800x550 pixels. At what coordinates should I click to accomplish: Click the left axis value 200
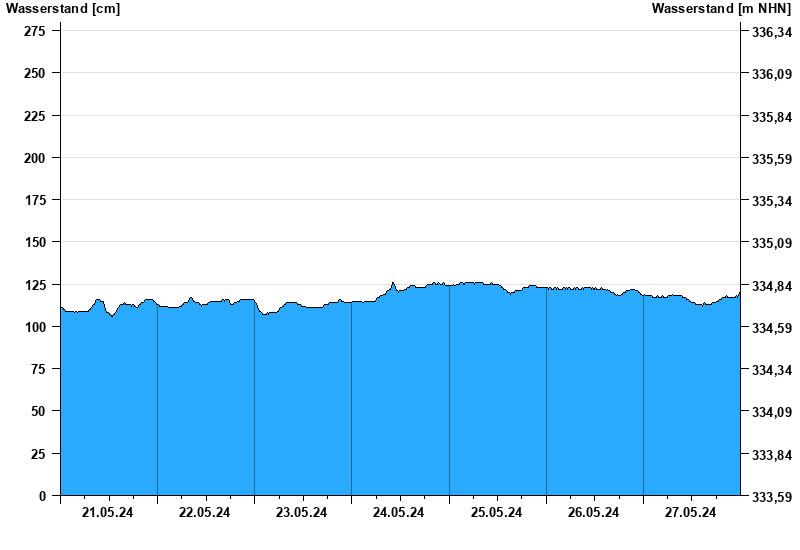pos(35,158)
